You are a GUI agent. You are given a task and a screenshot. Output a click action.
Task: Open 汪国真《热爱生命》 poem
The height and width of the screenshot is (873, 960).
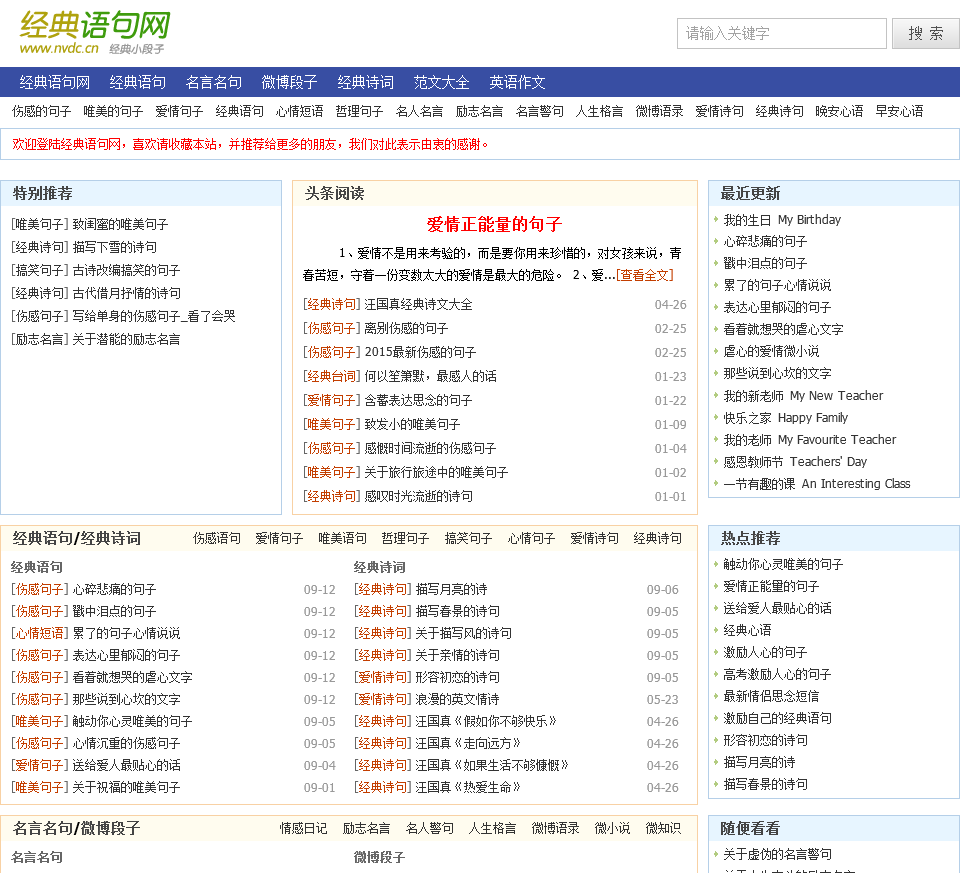pos(468,788)
